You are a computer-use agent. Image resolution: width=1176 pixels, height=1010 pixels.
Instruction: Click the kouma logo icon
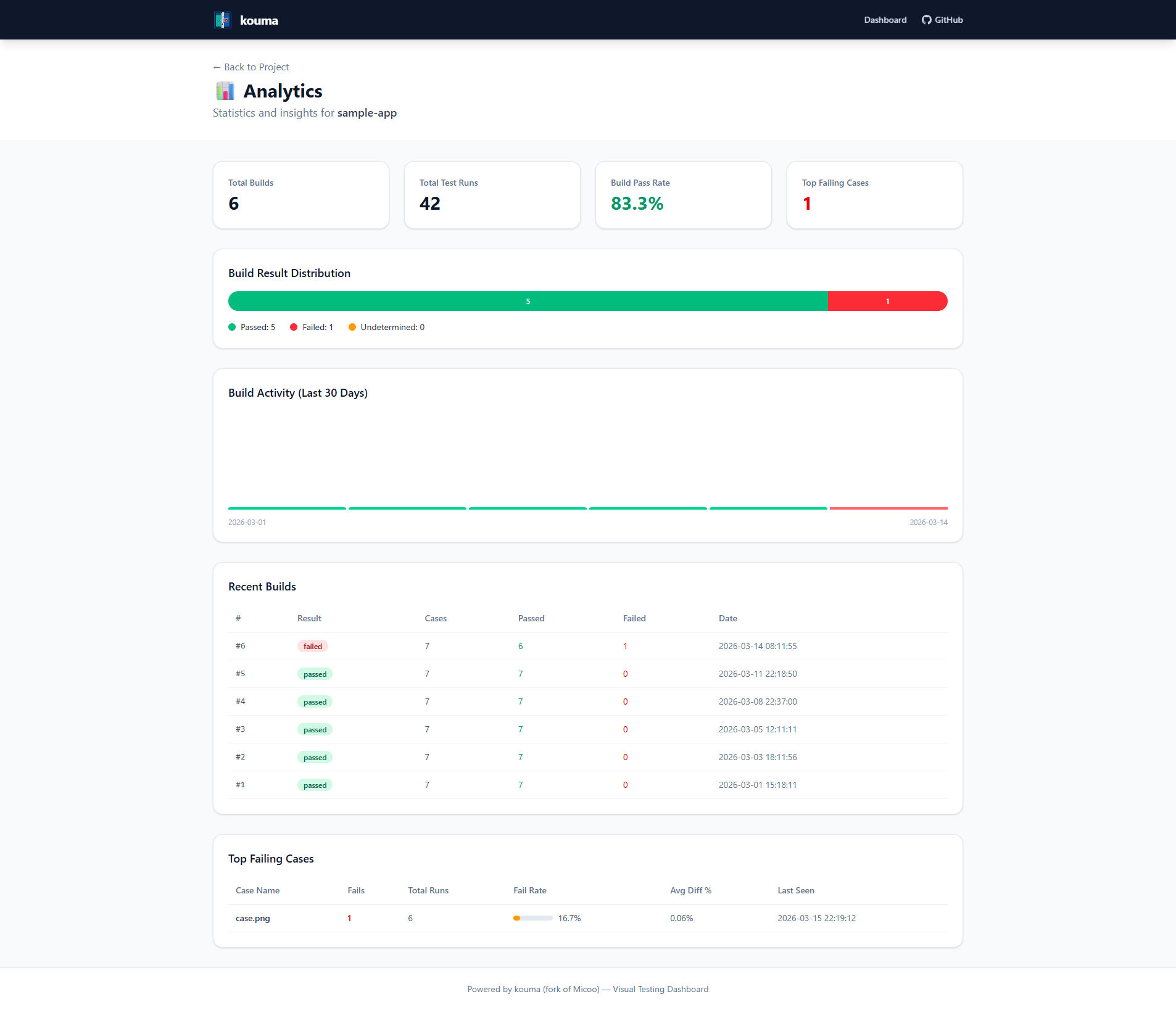(223, 19)
